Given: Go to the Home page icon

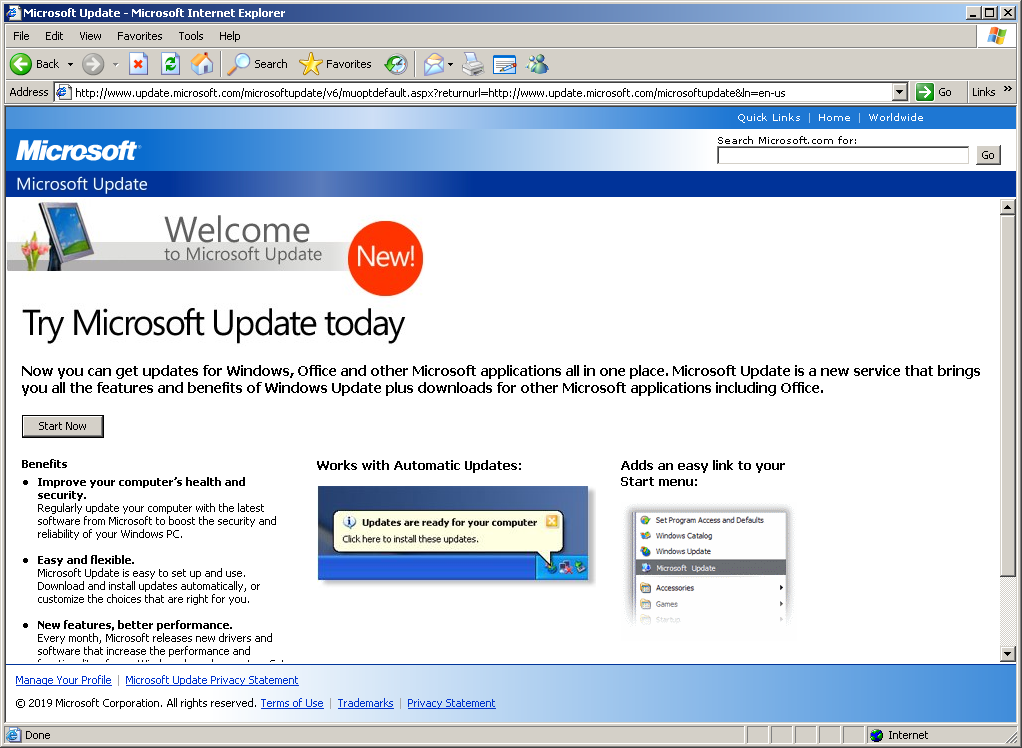Looking at the screenshot, I should (x=202, y=64).
